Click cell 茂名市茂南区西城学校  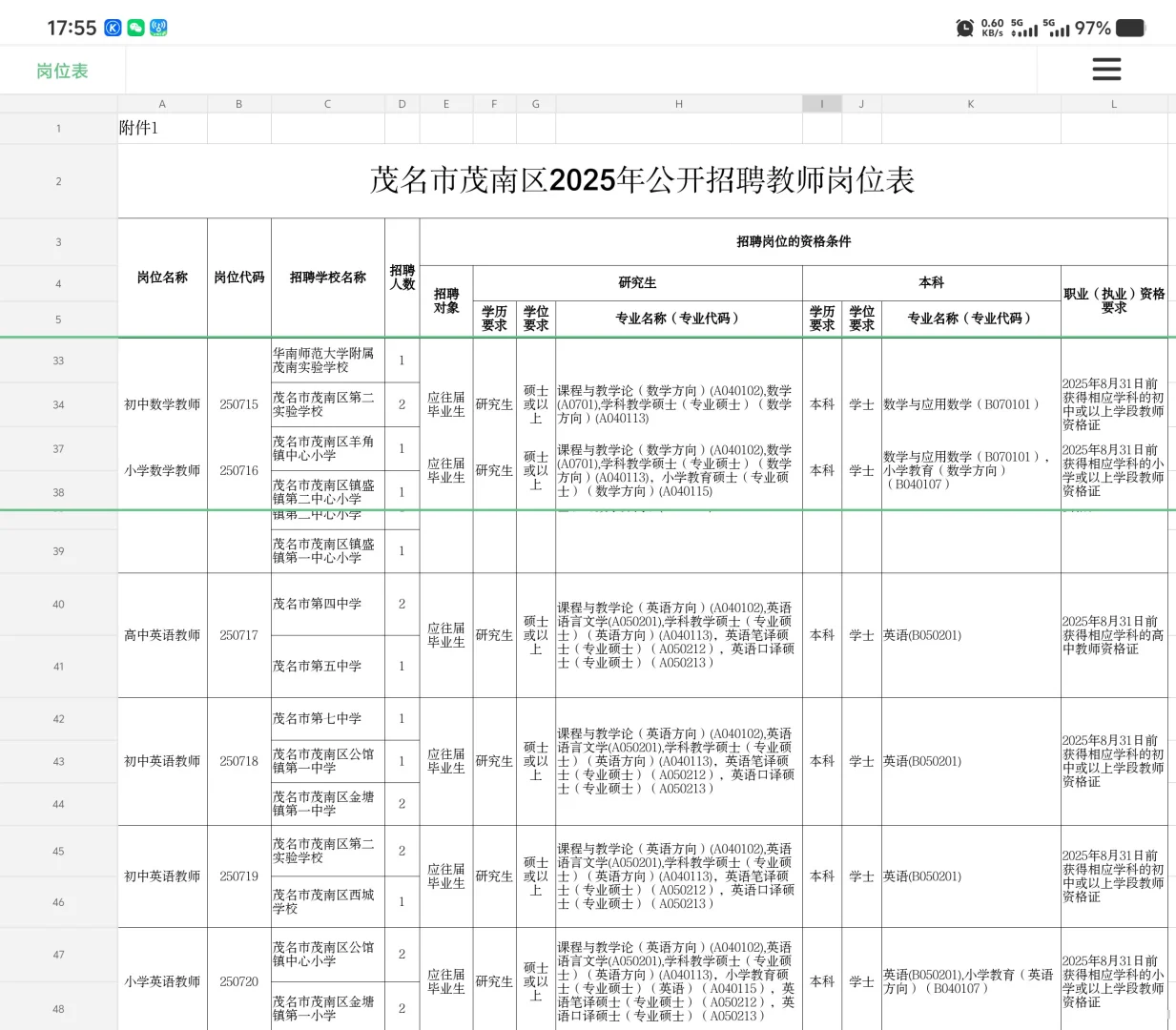(x=328, y=902)
